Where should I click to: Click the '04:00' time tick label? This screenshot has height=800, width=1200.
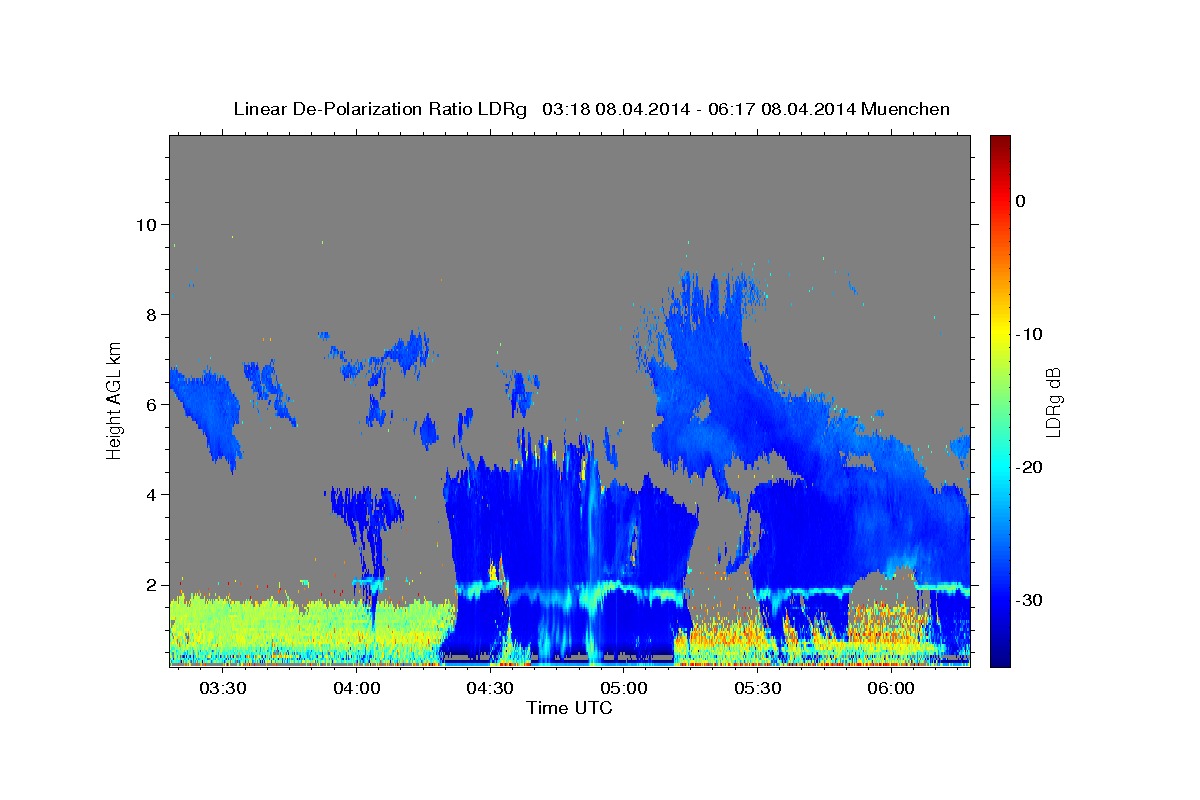(x=357, y=689)
